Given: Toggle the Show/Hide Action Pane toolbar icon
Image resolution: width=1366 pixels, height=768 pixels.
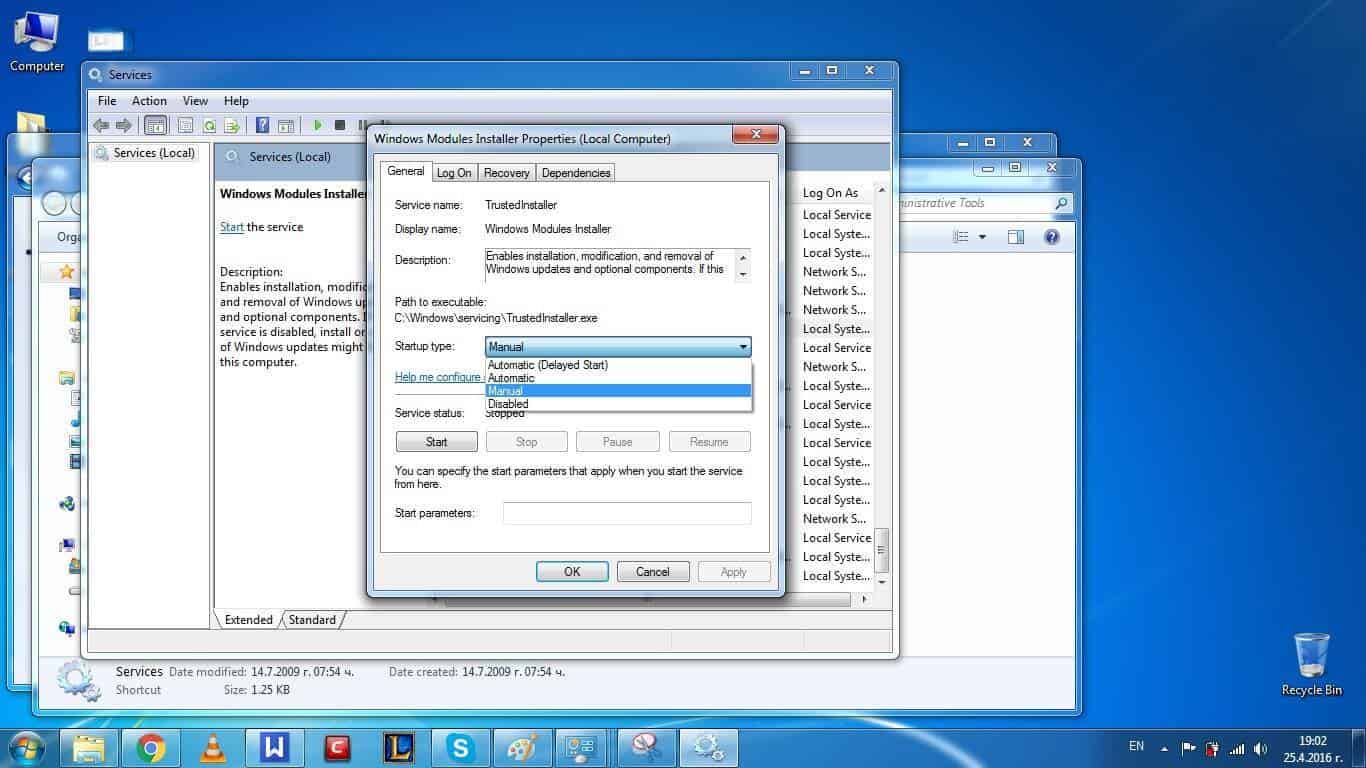Looking at the screenshot, I should tap(285, 125).
